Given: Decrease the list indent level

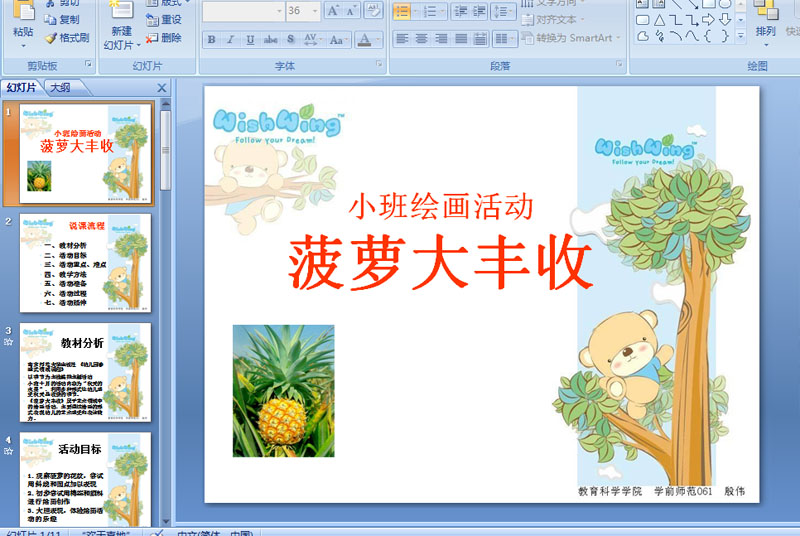Looking at the screenshot, I should tap(461, 11).
